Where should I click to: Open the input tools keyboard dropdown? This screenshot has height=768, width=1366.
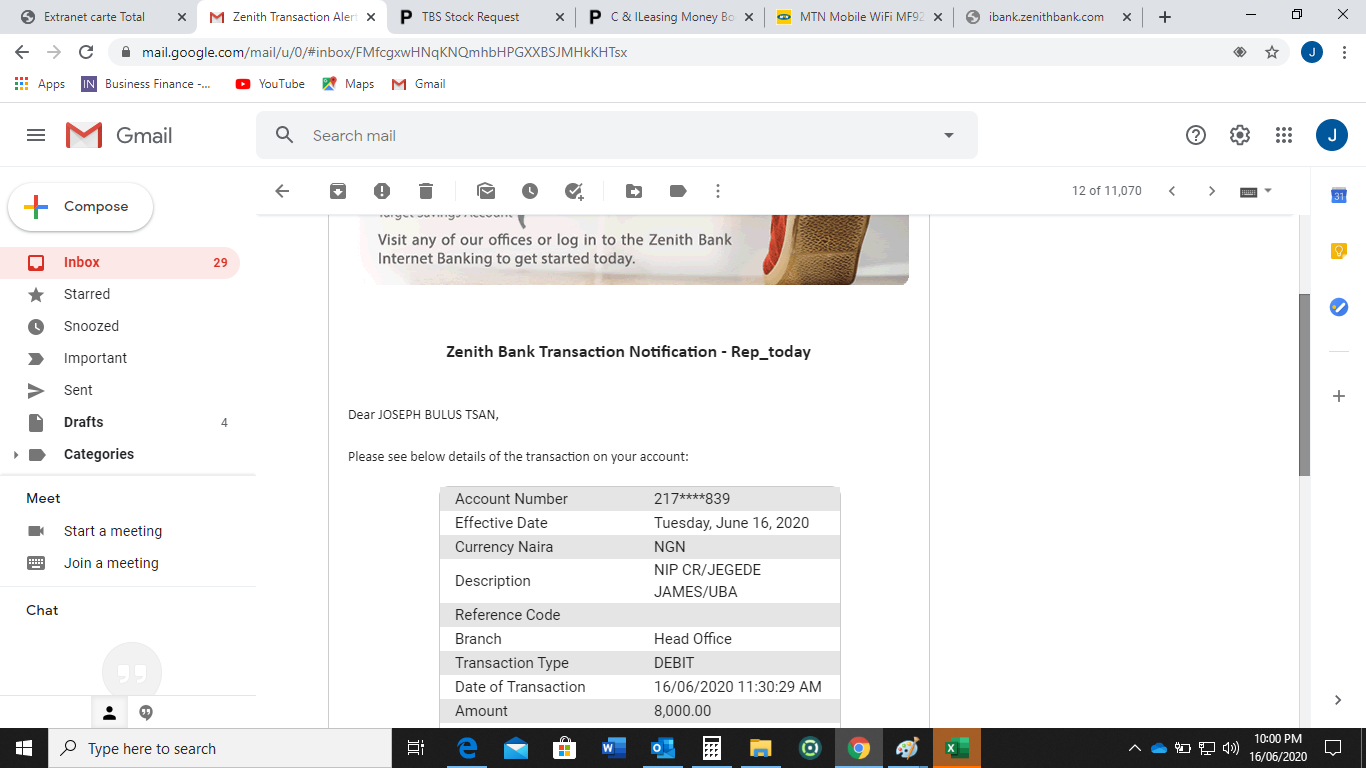1256,191
